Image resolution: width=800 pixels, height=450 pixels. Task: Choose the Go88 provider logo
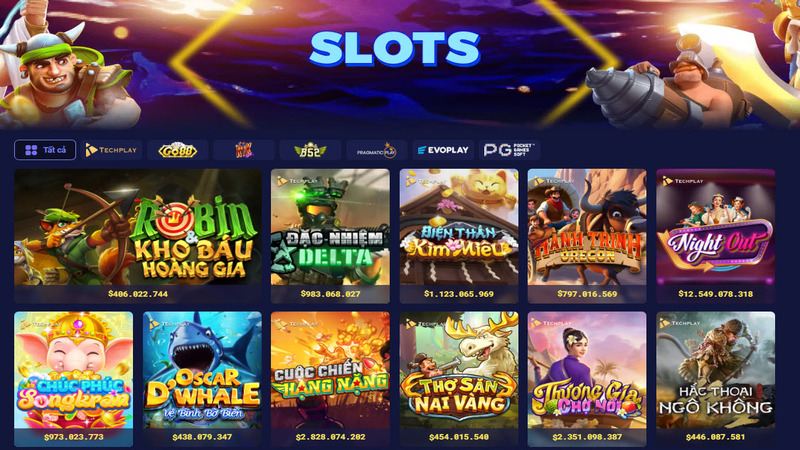tap(178, 150)
